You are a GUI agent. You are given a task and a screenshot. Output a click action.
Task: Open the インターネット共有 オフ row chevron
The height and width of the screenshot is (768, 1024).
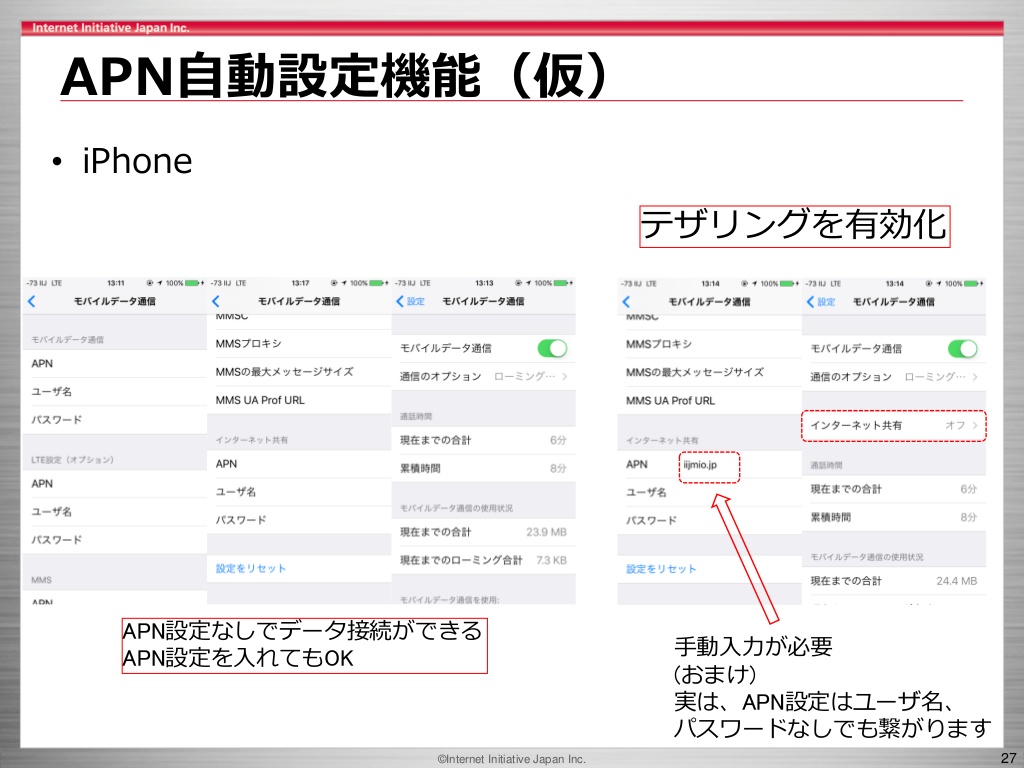pos(975,425)
